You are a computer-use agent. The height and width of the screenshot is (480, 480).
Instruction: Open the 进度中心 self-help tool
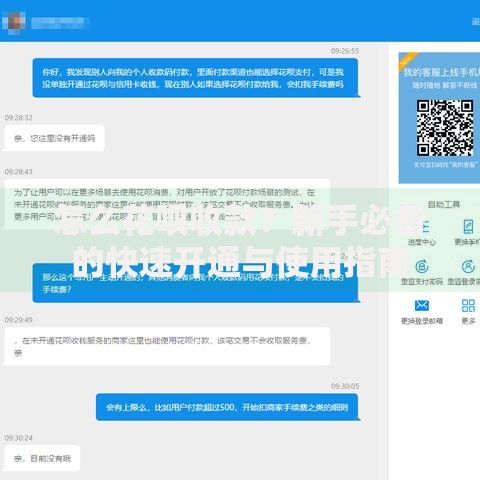421,233
